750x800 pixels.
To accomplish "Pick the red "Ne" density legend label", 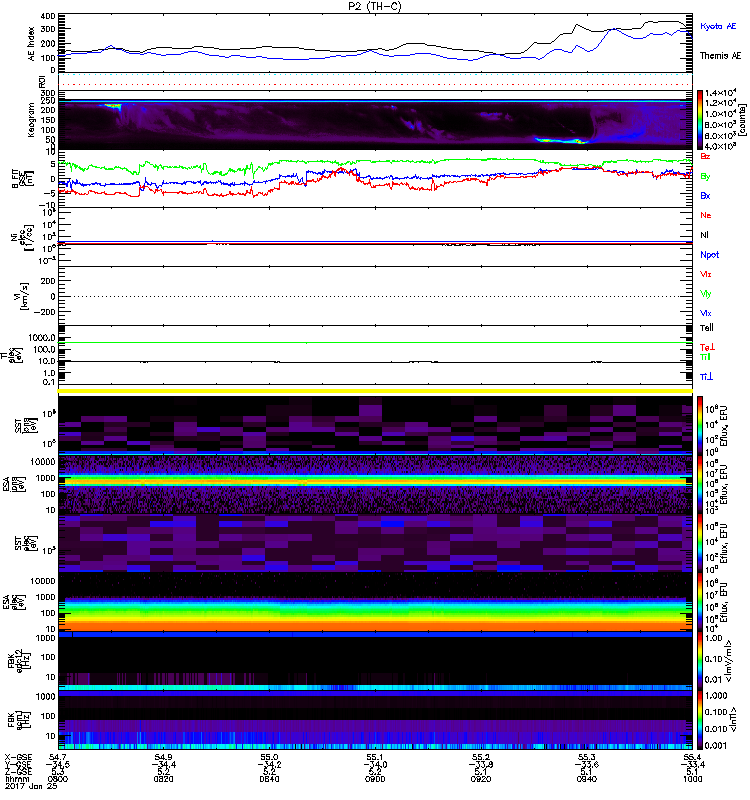I will click(x=706, y=215).
